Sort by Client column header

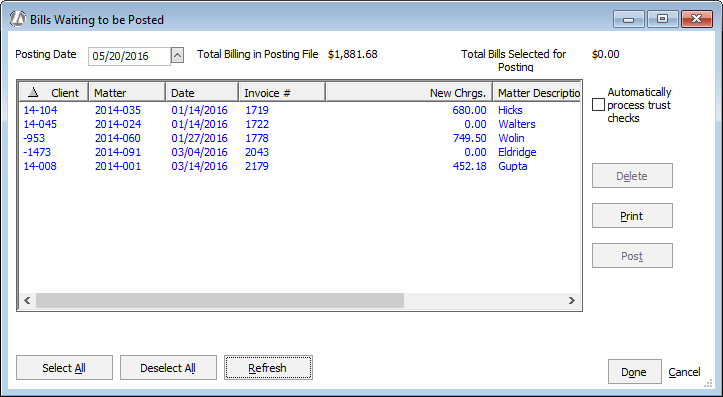tap(53, 92)
